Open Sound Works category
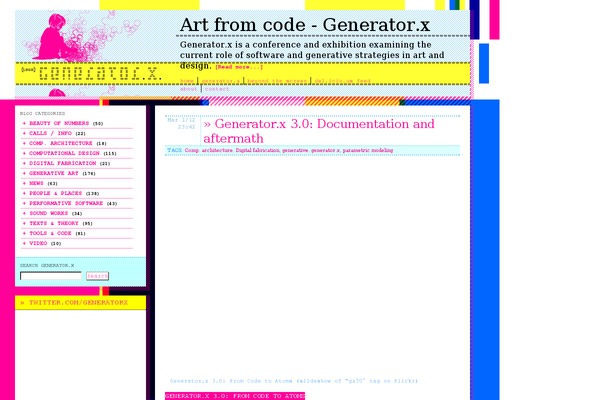Screen dimensions: 600x400 point(49,213)
